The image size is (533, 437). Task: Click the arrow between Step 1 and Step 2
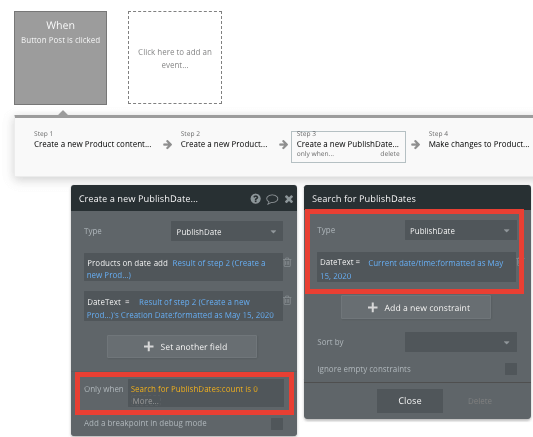(x=167, y=144)
